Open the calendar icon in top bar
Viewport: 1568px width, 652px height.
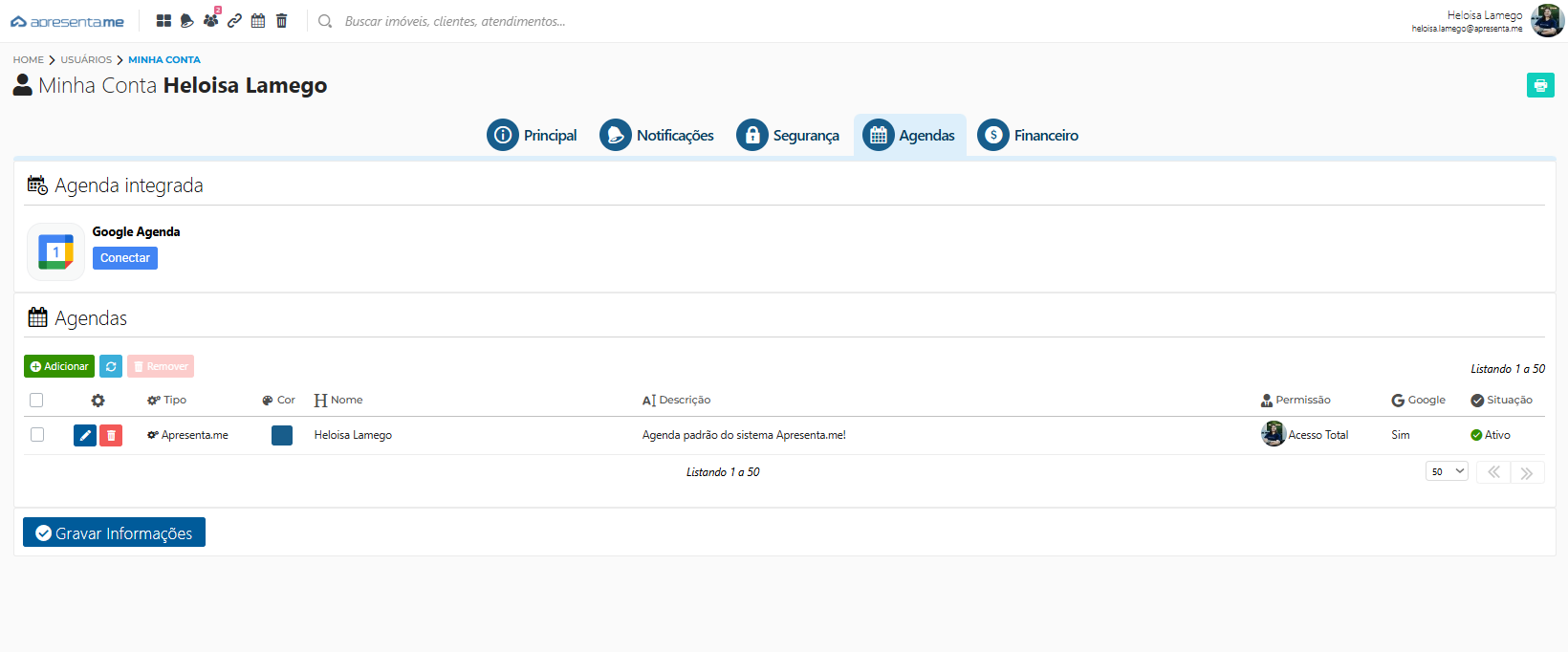coord(258,21)
